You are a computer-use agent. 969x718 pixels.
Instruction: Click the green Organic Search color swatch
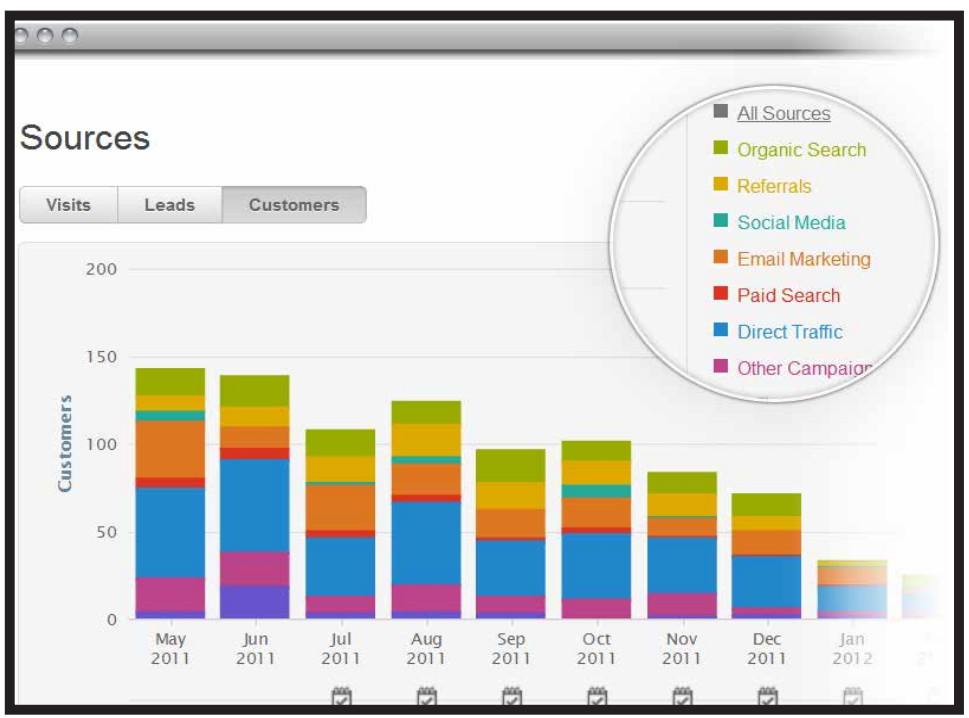(721, 147)
